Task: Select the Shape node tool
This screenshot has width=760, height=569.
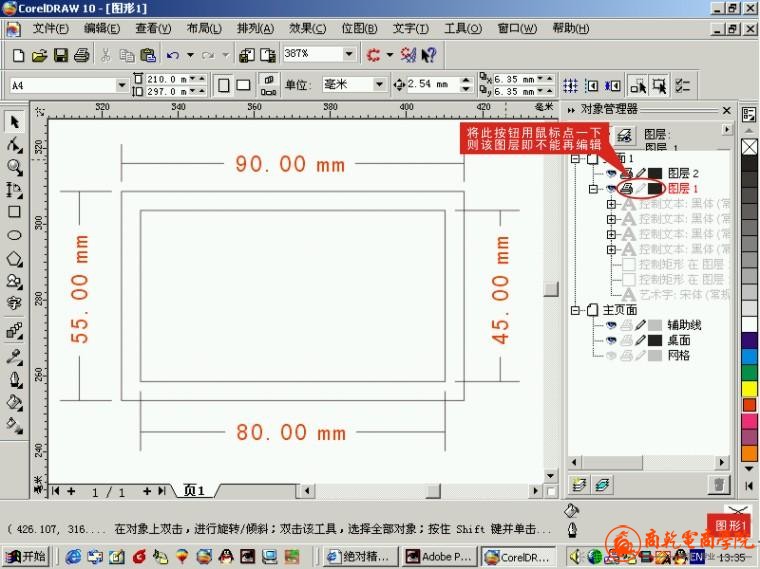Action: coord(15,144)
